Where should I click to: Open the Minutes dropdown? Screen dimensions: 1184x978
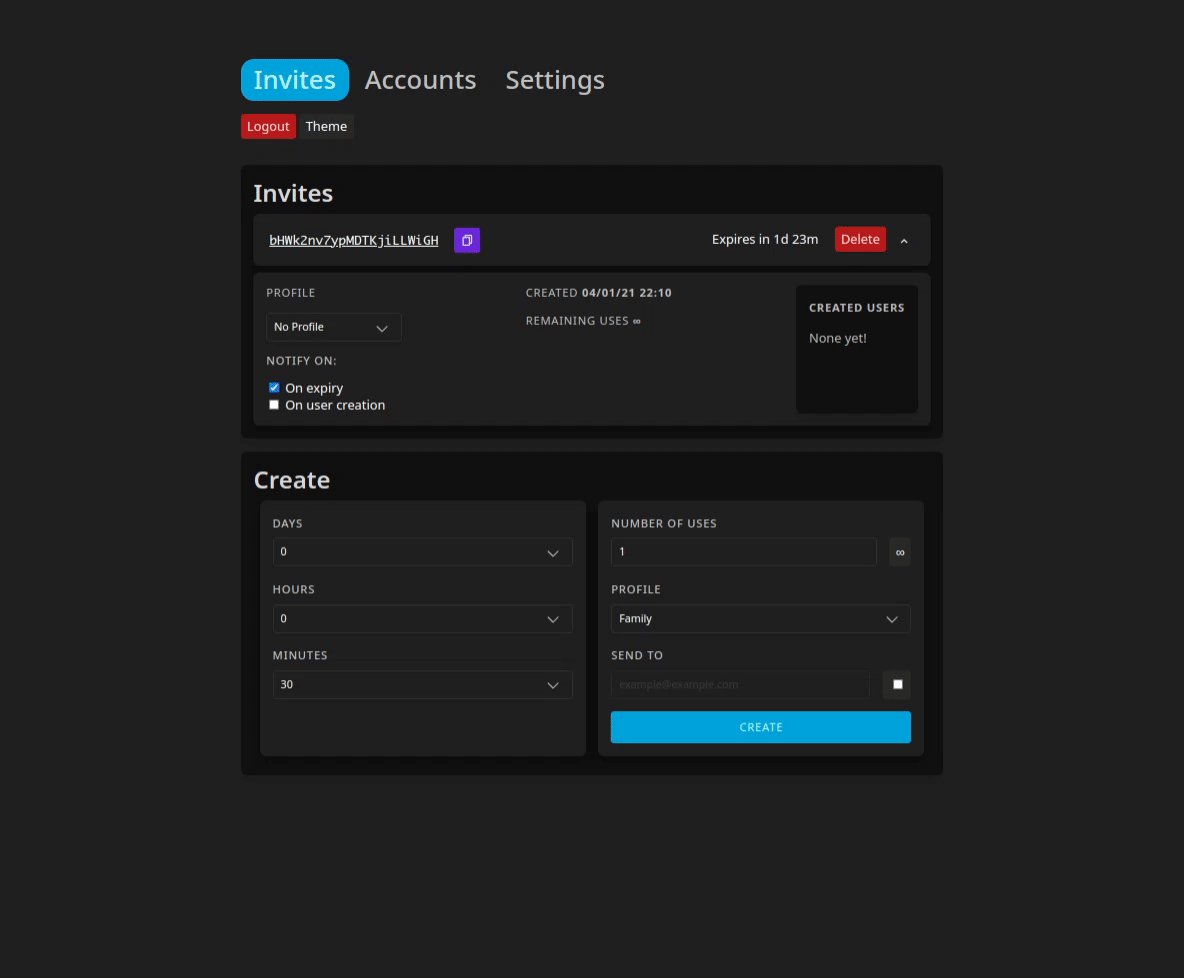click(x=422, y=685)
